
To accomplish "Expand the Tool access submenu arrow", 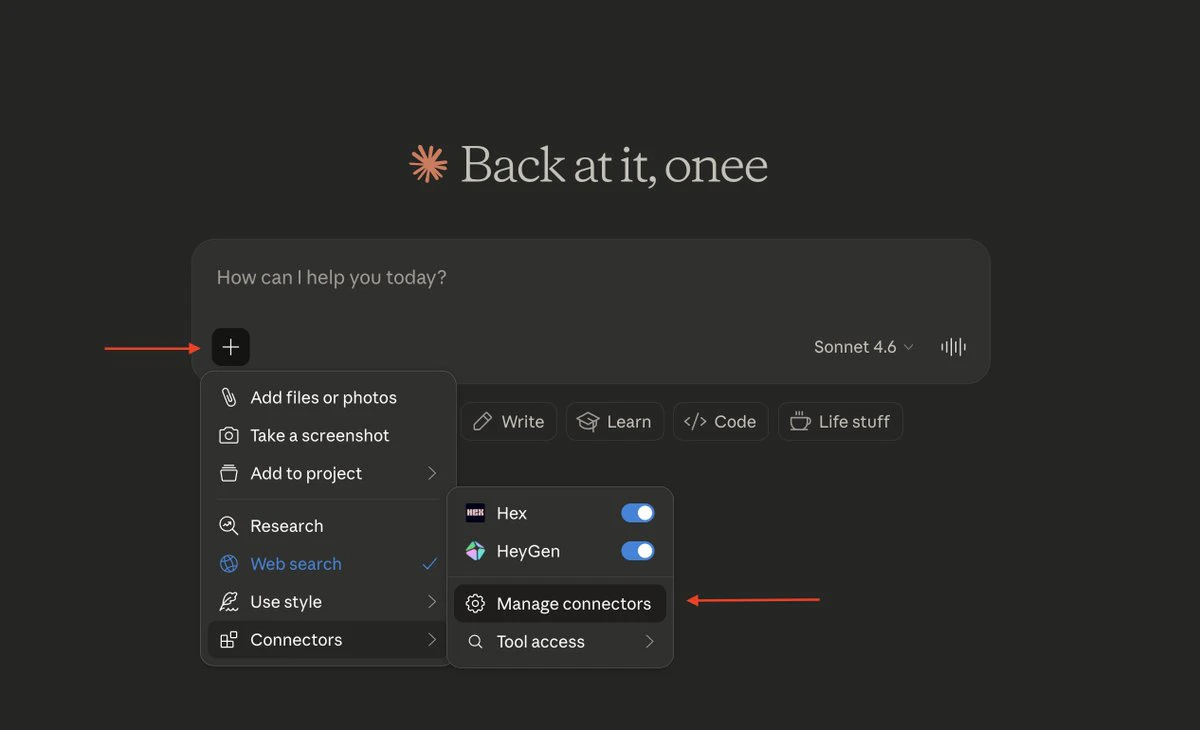I will (650, 642).
